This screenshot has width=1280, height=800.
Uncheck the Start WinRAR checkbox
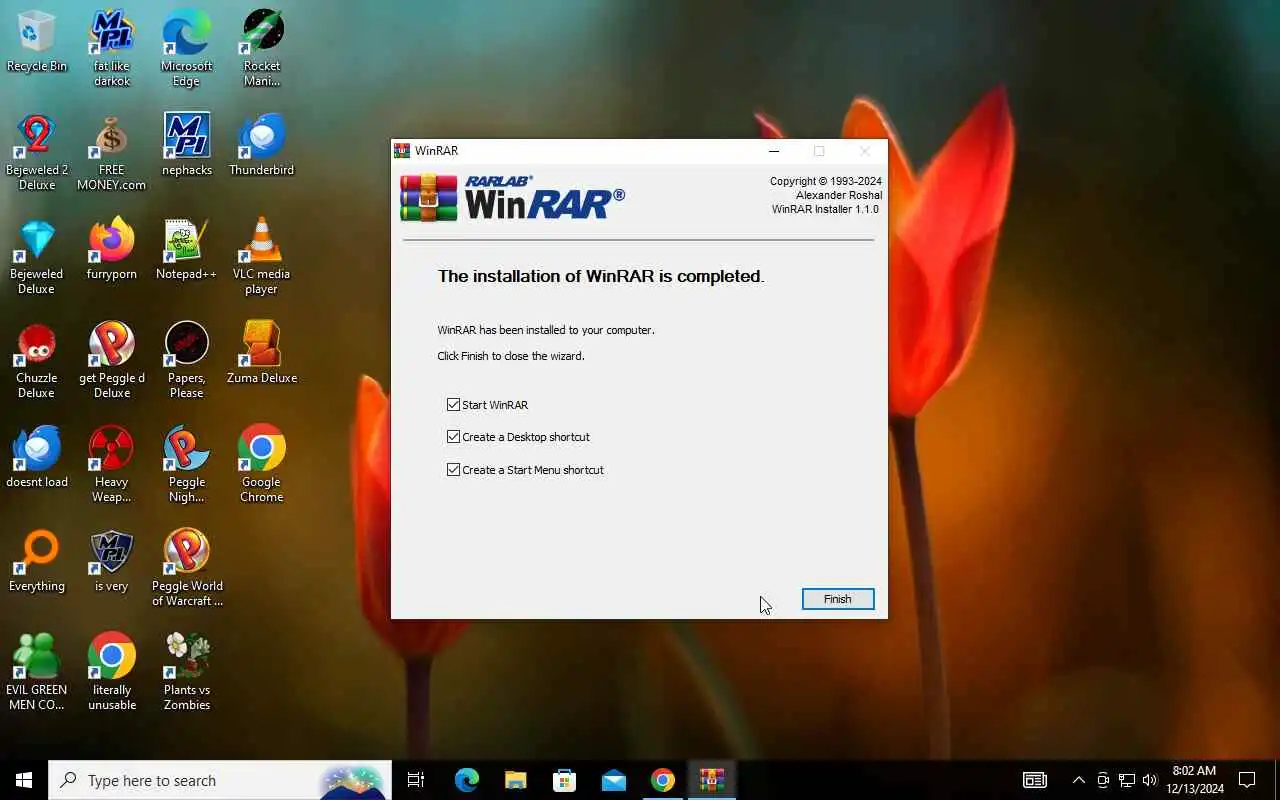click(453, 405)
